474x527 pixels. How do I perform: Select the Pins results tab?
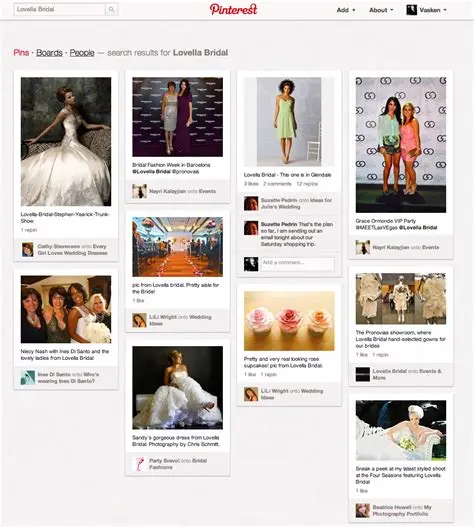21,53
